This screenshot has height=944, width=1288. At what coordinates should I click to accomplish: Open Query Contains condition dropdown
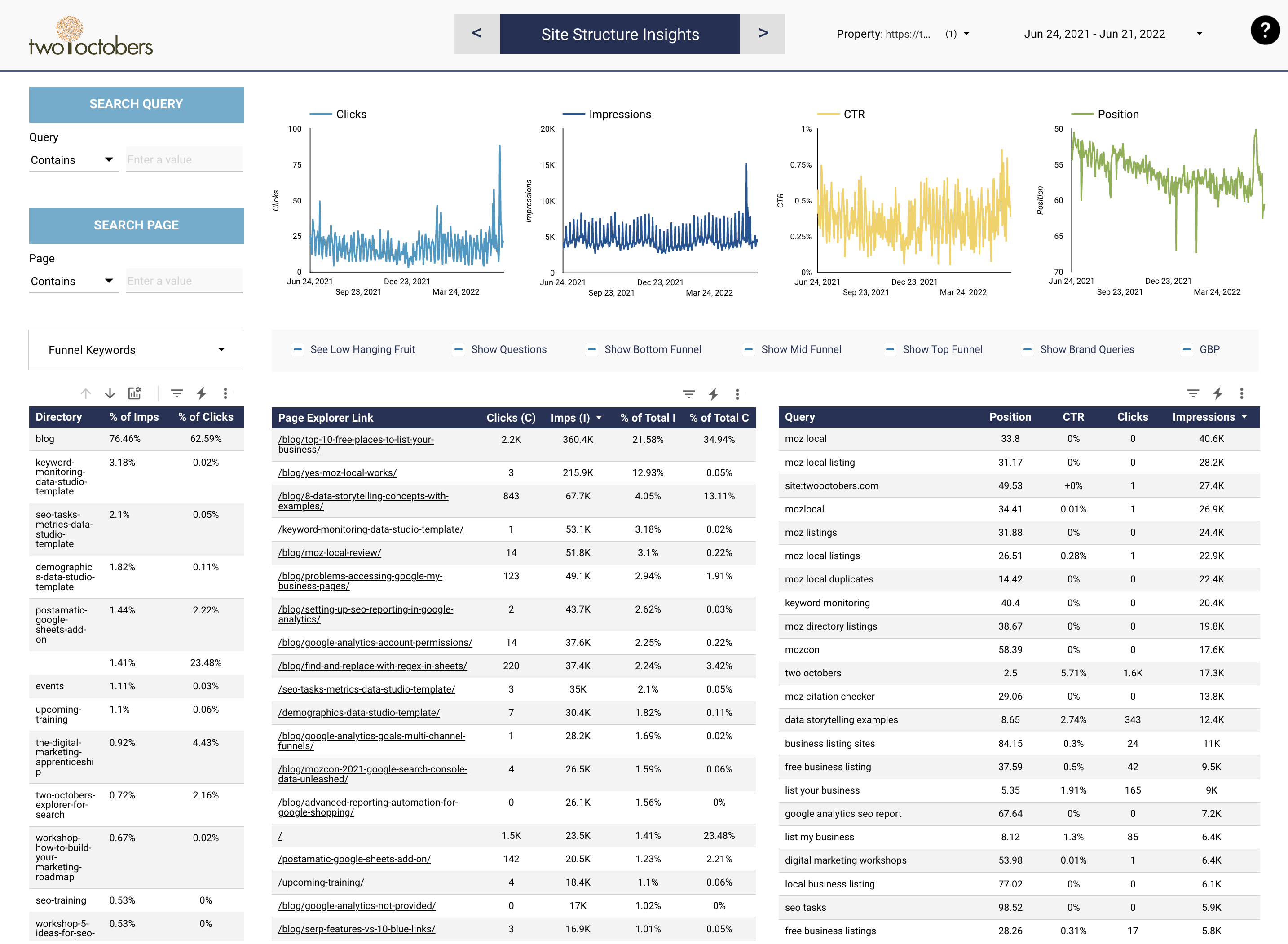(x=73, y=160)
